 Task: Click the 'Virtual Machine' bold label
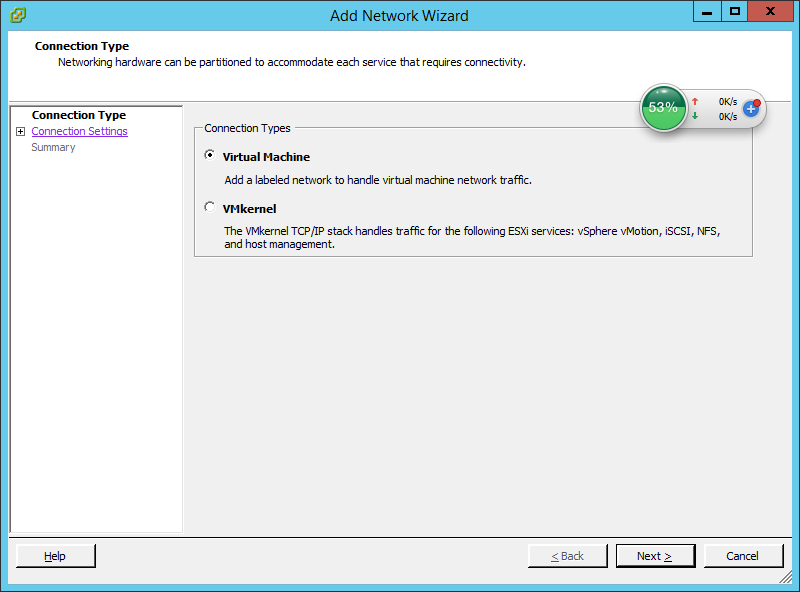tap(266, 157)
